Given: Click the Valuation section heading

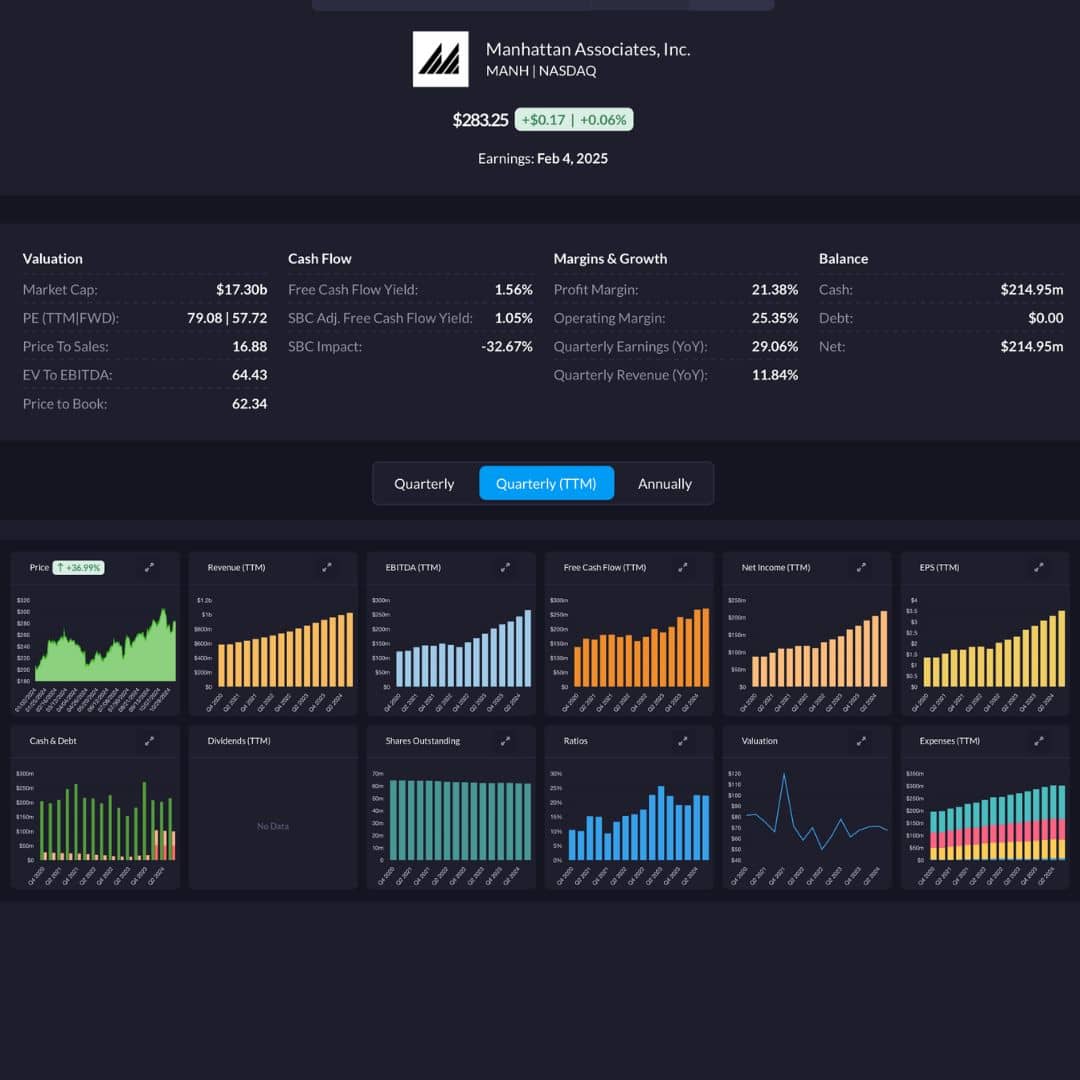Looking at the screenshot, I should 52,259.
